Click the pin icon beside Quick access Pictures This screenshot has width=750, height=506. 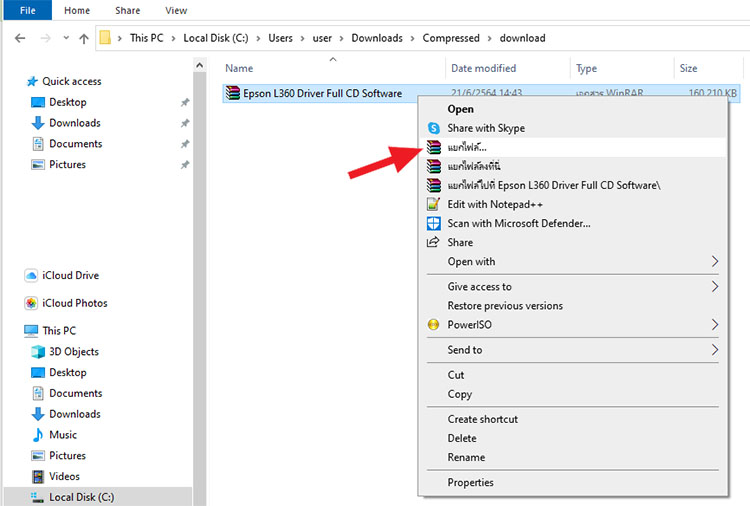[185, 165]
